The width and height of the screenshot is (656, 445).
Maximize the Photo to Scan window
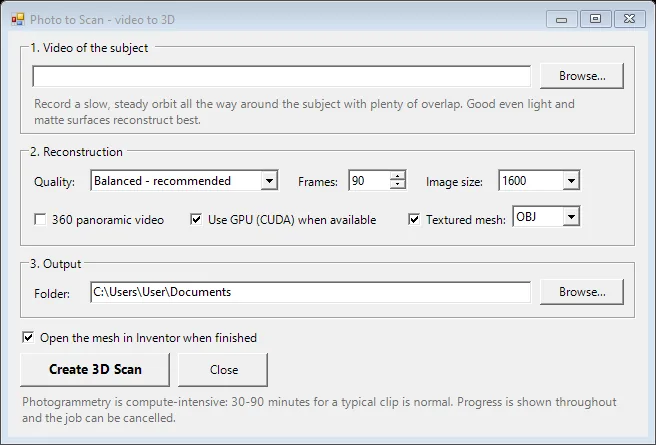(595, 19)
